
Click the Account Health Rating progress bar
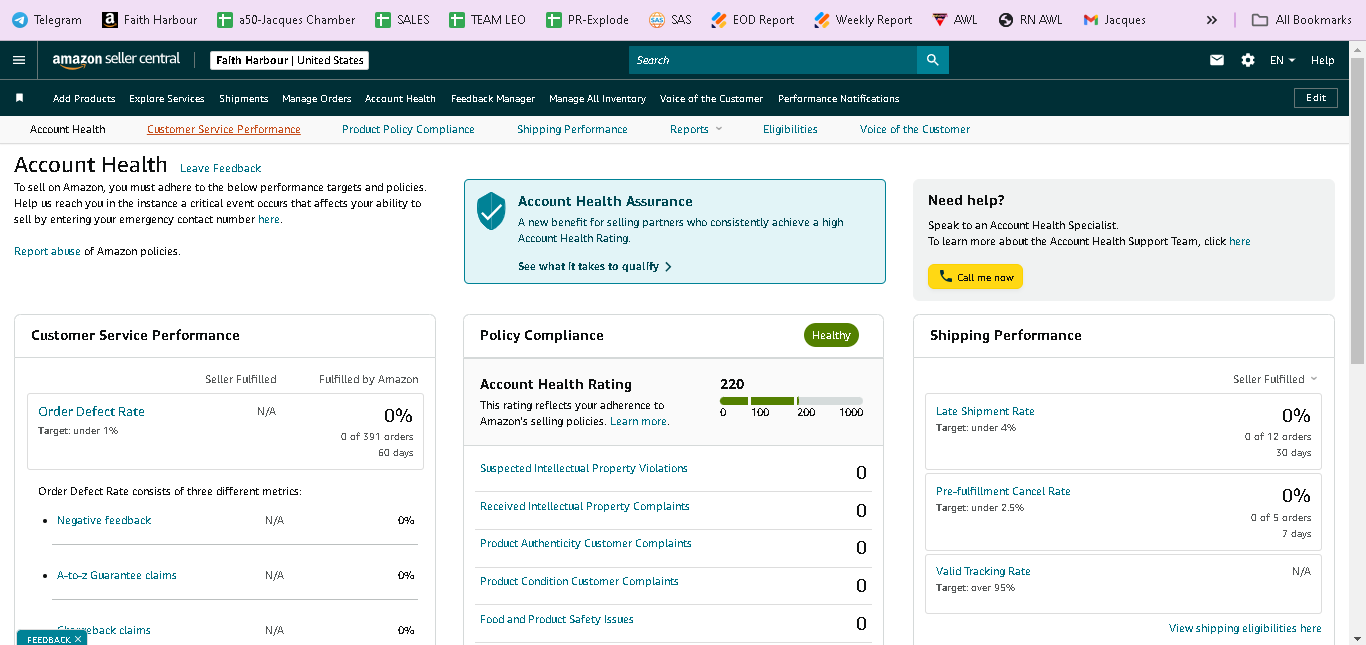791,400
